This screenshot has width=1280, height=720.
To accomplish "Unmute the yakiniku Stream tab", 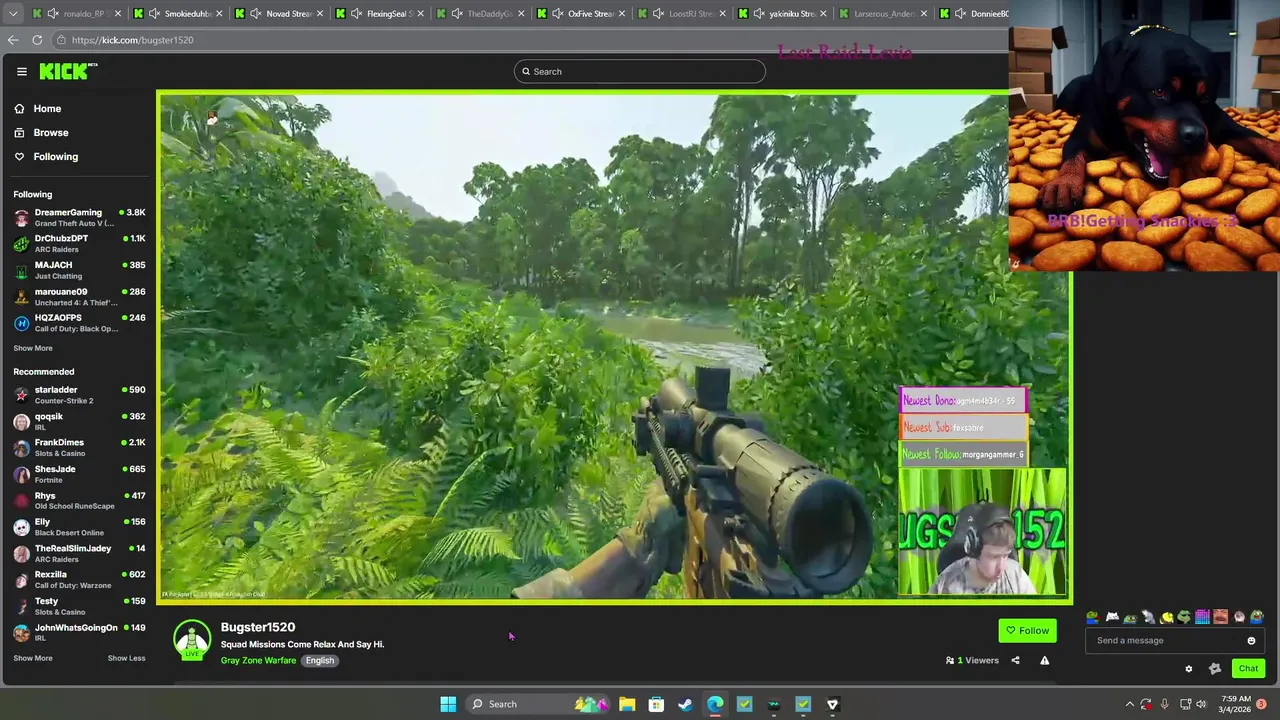I will pyautogui.click(x=759, y=13).
